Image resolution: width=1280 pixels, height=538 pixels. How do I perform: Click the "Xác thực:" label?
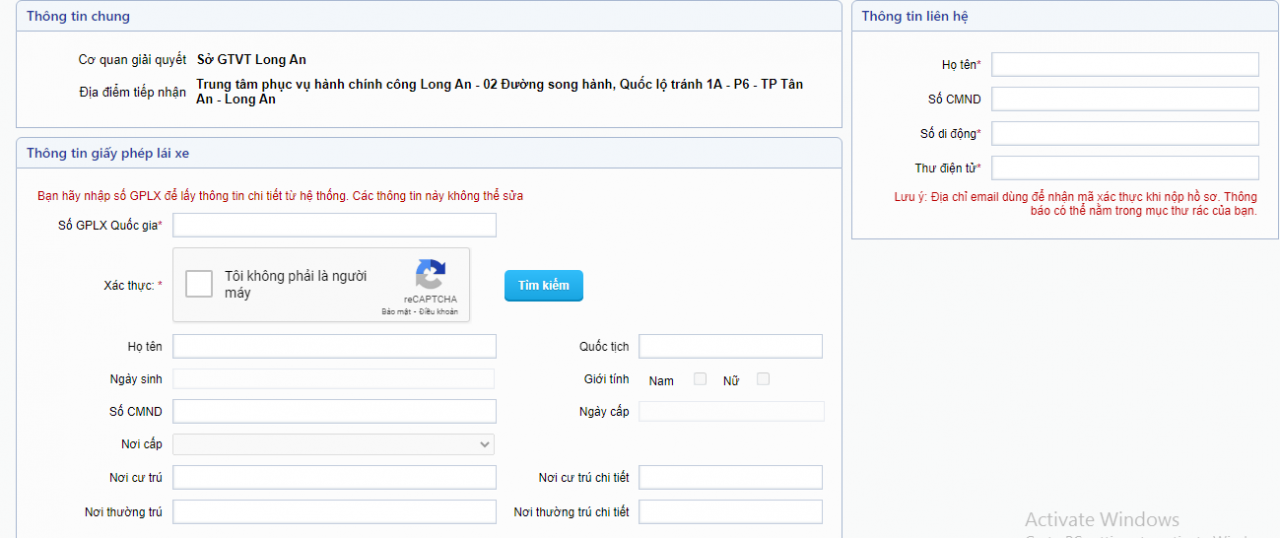[133, 286]
